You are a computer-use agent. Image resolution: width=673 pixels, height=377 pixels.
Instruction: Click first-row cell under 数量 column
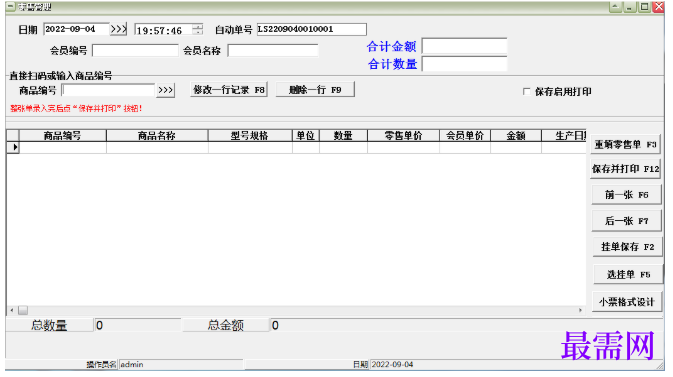click(343, 147)
